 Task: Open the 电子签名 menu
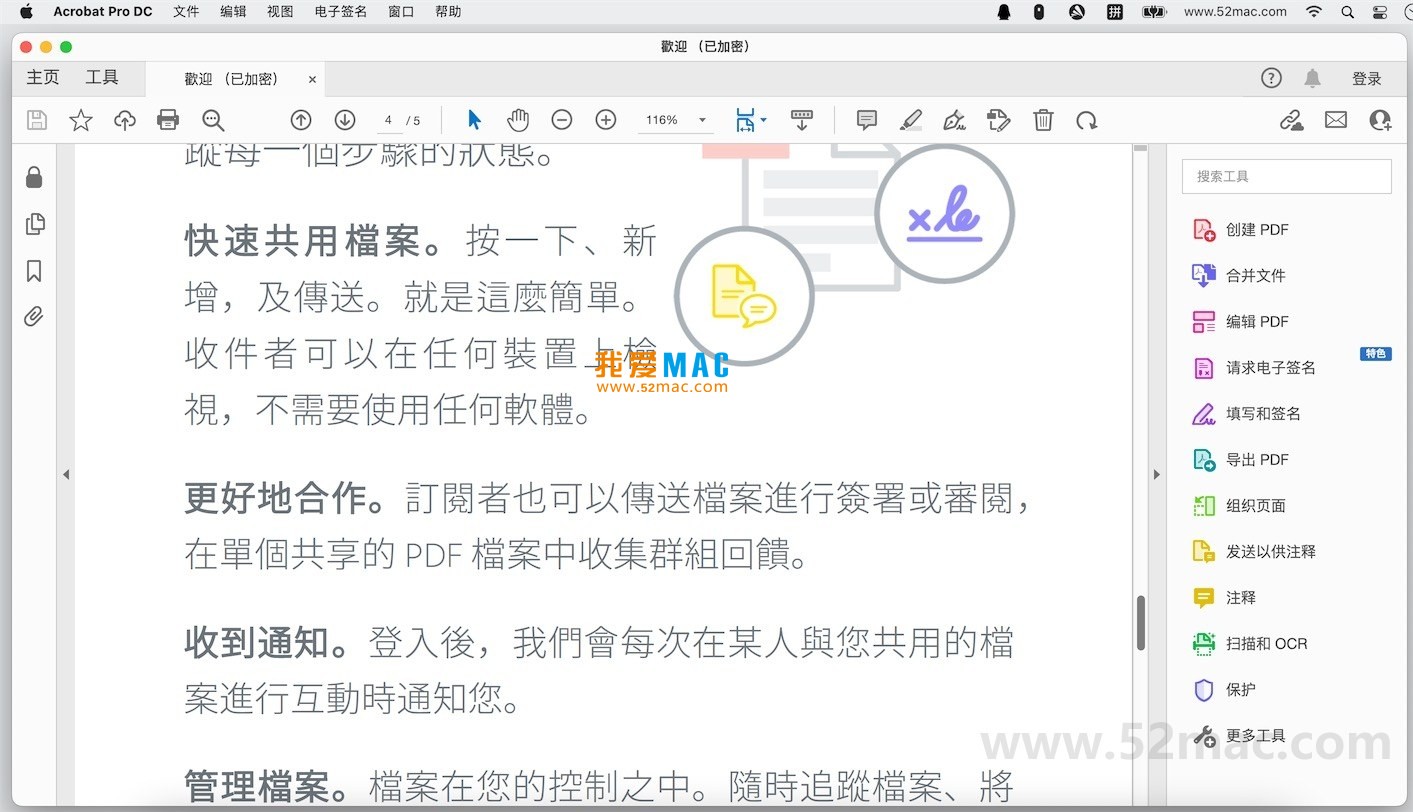[x=341, y=12]
